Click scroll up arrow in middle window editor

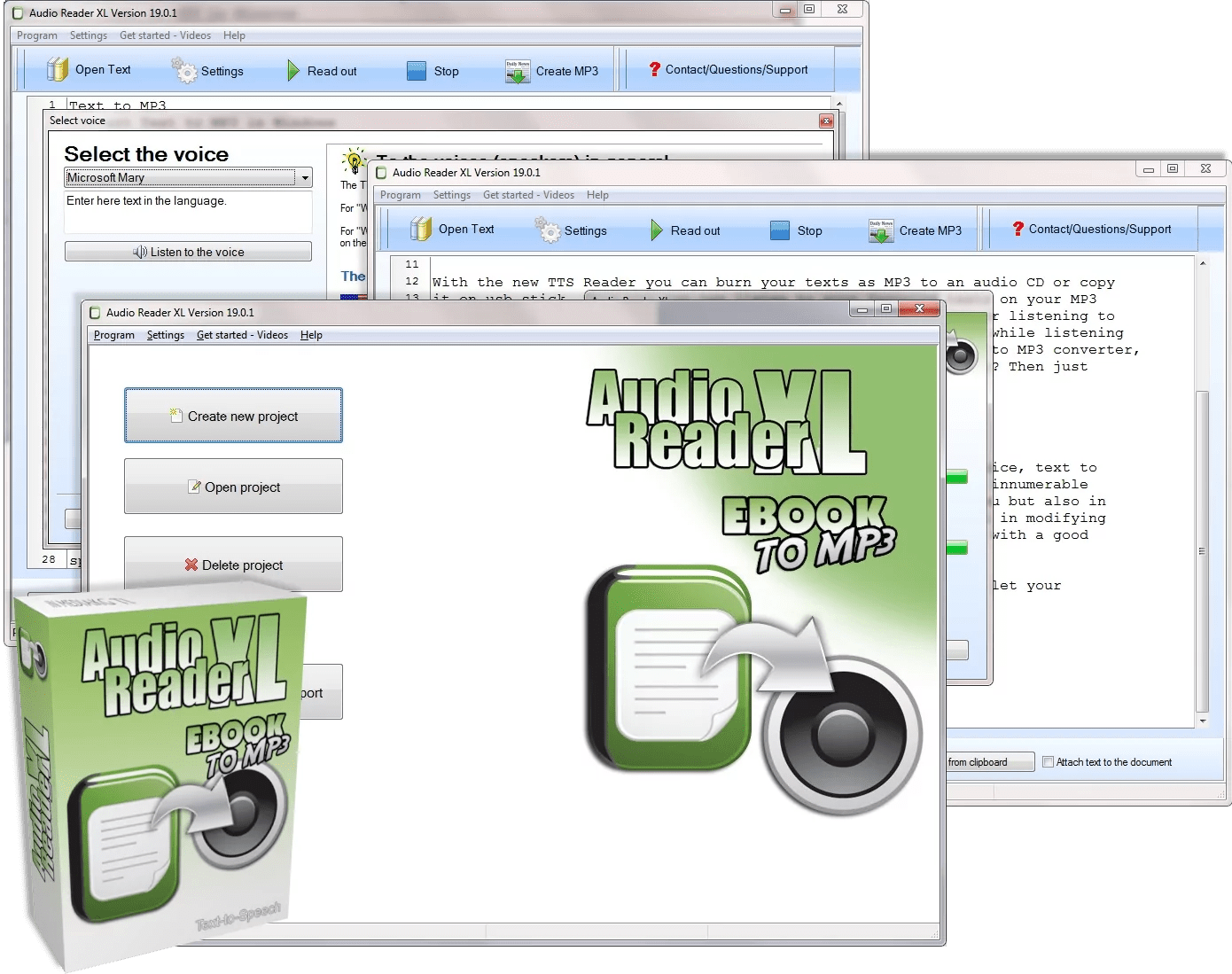[x=1203, y=263]
